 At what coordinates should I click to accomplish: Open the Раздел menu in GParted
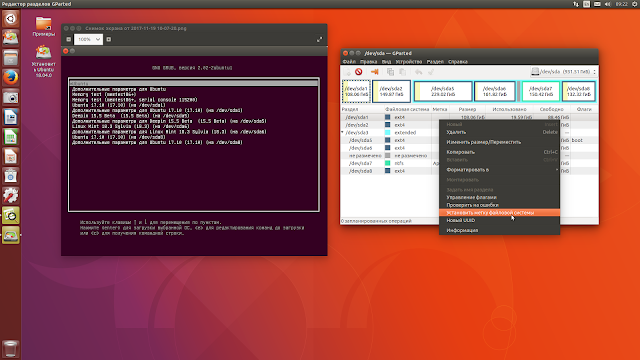click(x=435, y=62)
